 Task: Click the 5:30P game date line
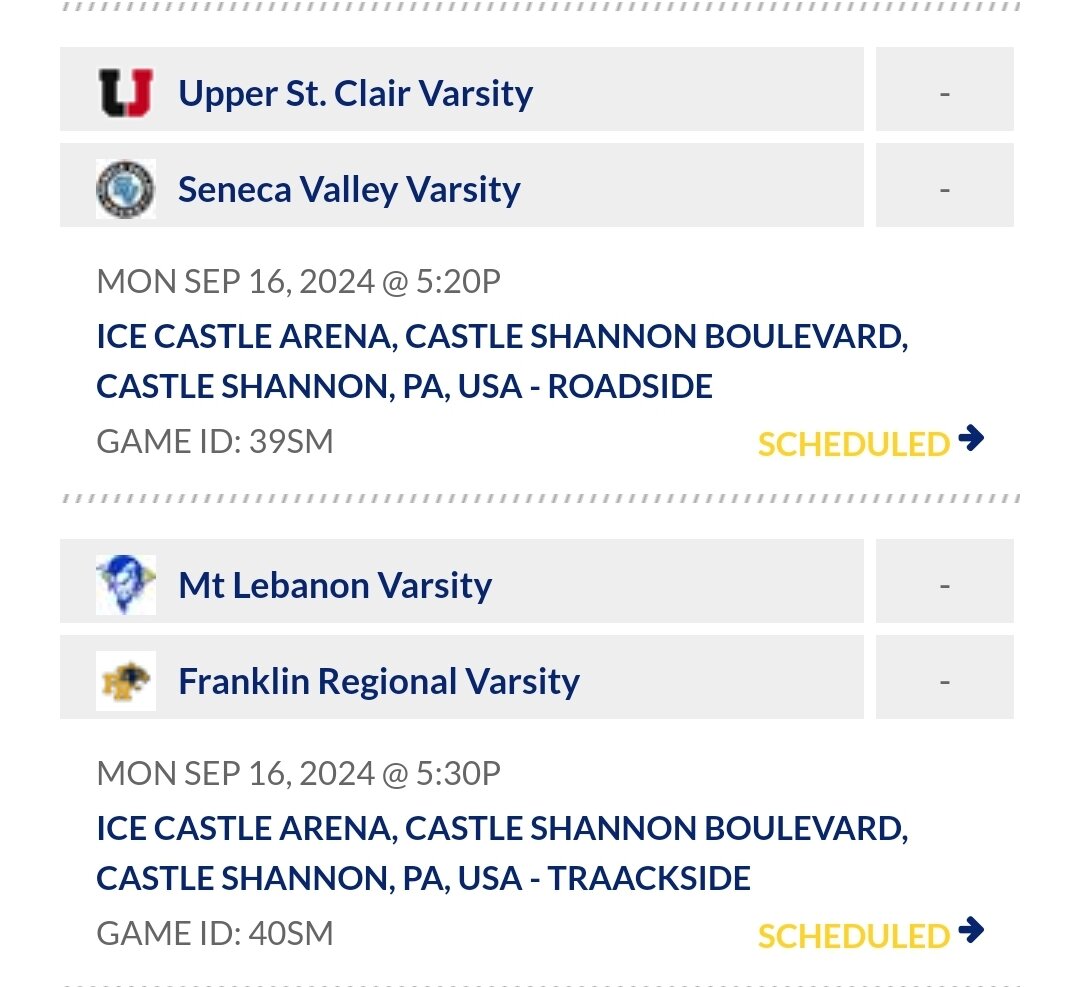coord(298,773)
